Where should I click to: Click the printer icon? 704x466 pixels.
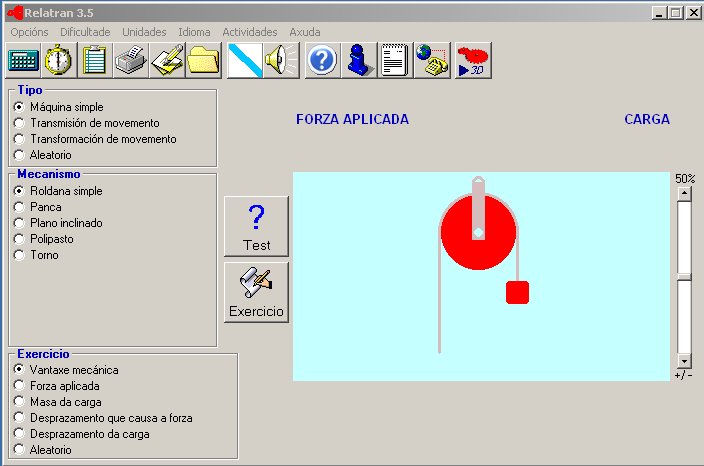click(x=131, y=61)
